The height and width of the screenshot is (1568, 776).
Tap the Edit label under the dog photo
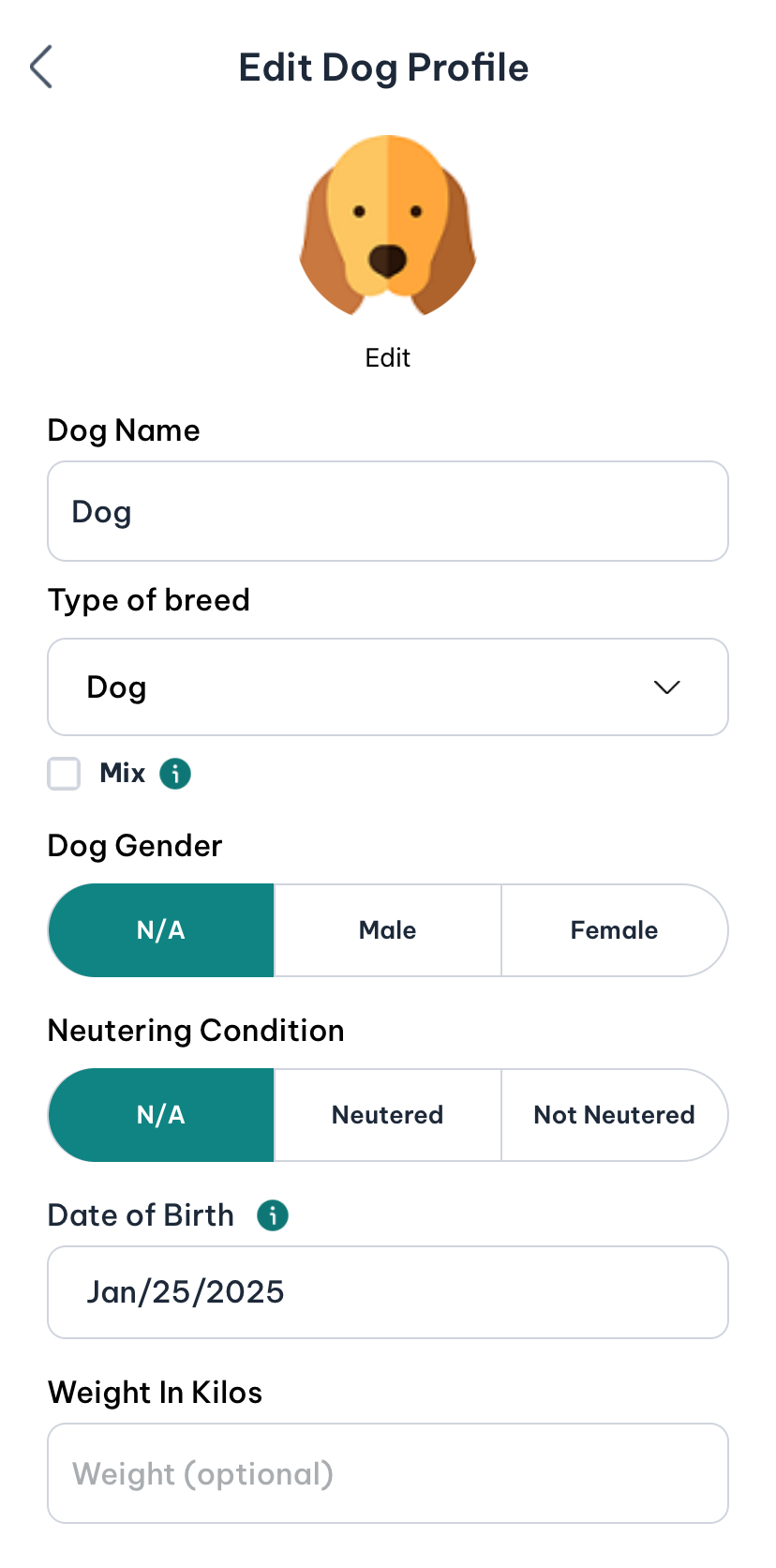pos(387,357)
